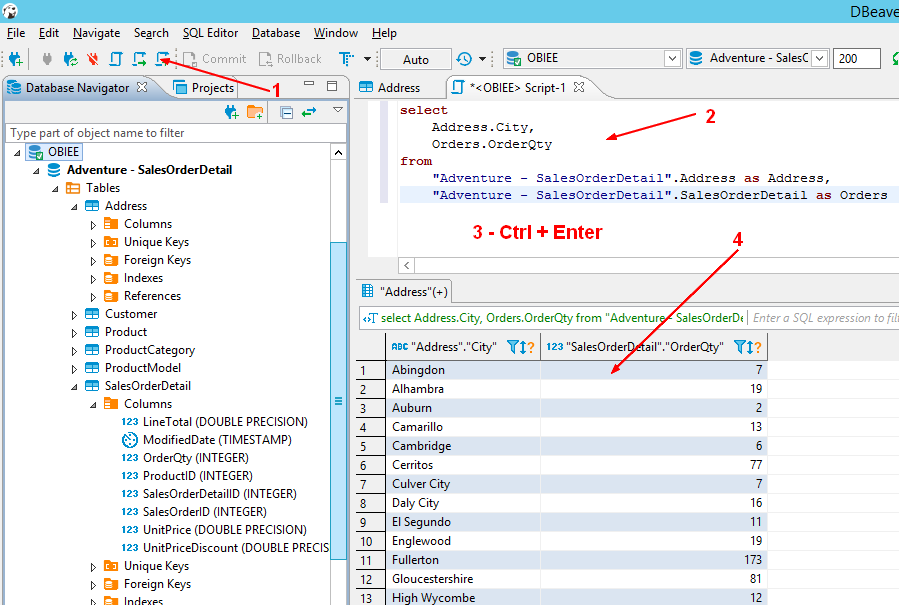The height and width of the screenshot is (605, 899).
Task: Click the New Connection Folder icon
Action: 253,112
